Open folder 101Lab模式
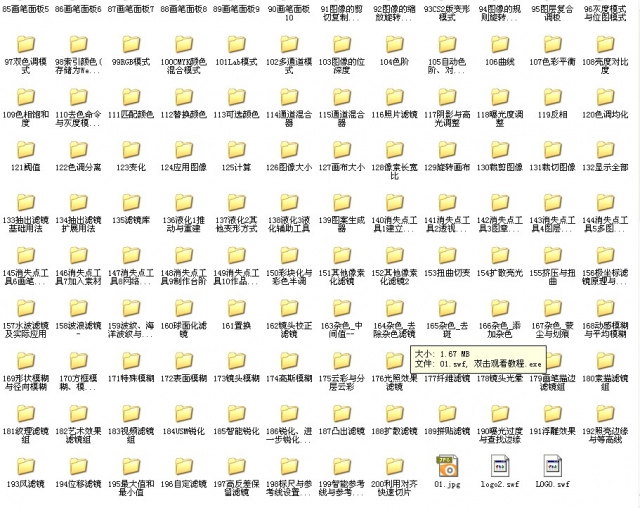The width and height of the screenshot is (640, 508). point(236,44)
